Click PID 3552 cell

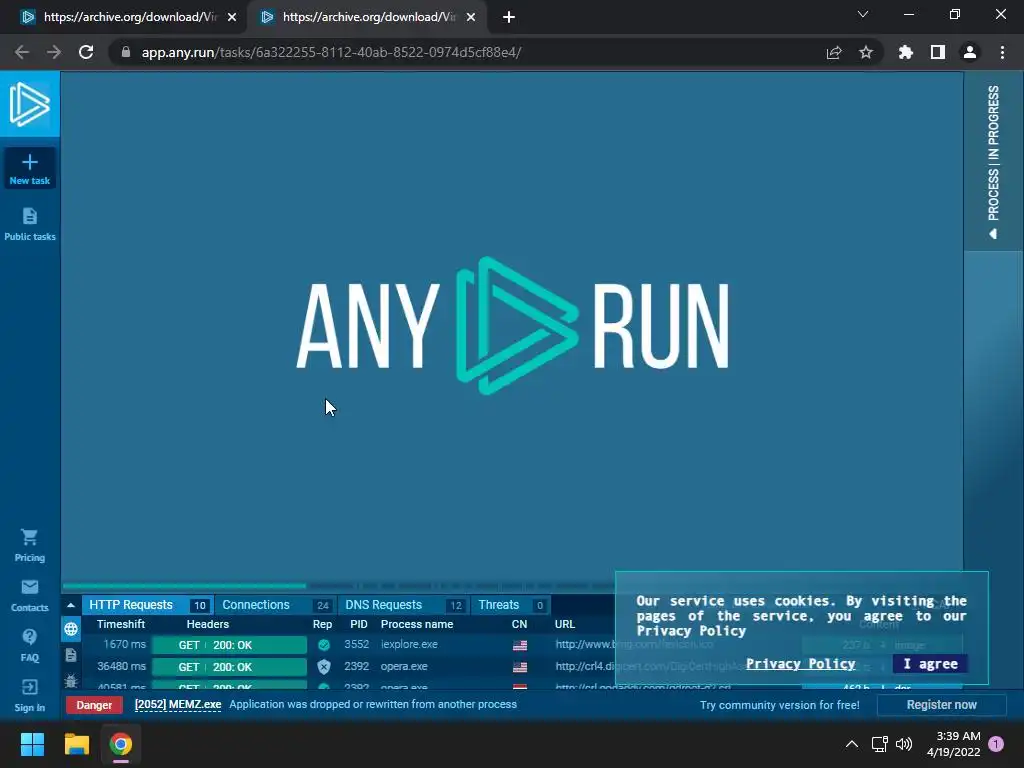(x=357, y=645)
